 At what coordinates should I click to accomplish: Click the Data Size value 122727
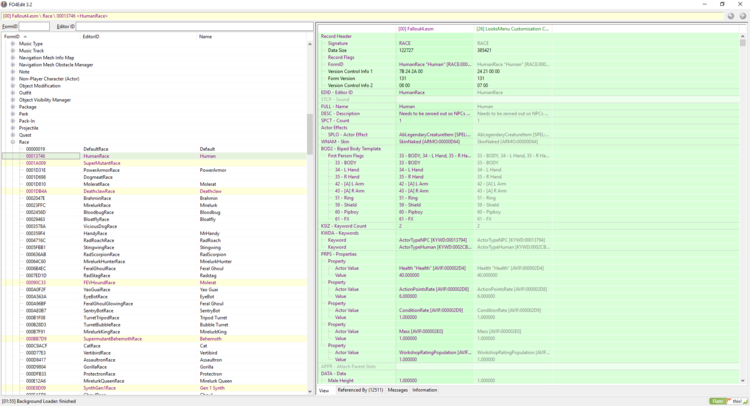pos(406,50)
